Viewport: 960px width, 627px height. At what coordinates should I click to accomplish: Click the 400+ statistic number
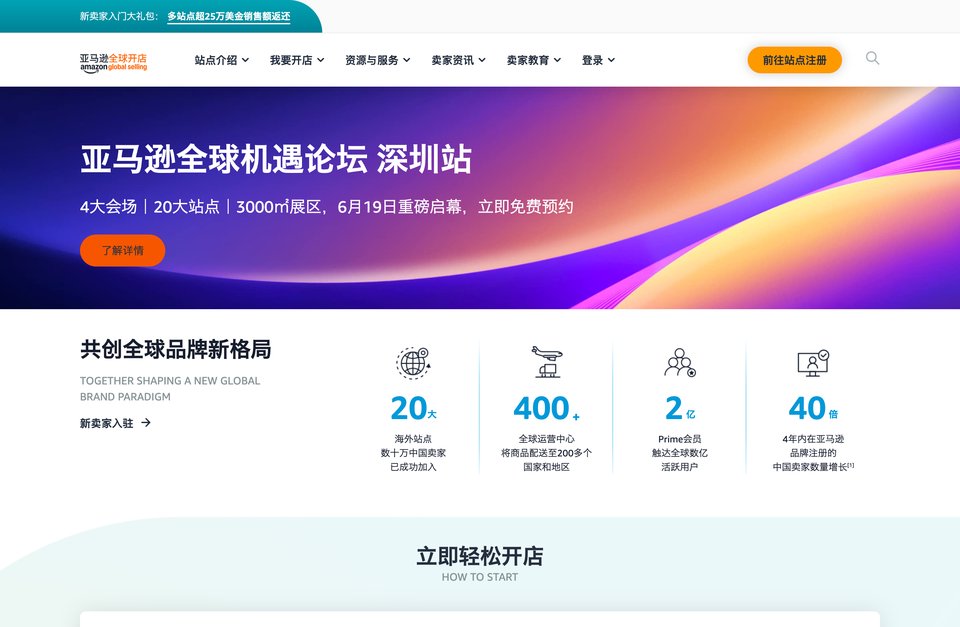point(547,408)
